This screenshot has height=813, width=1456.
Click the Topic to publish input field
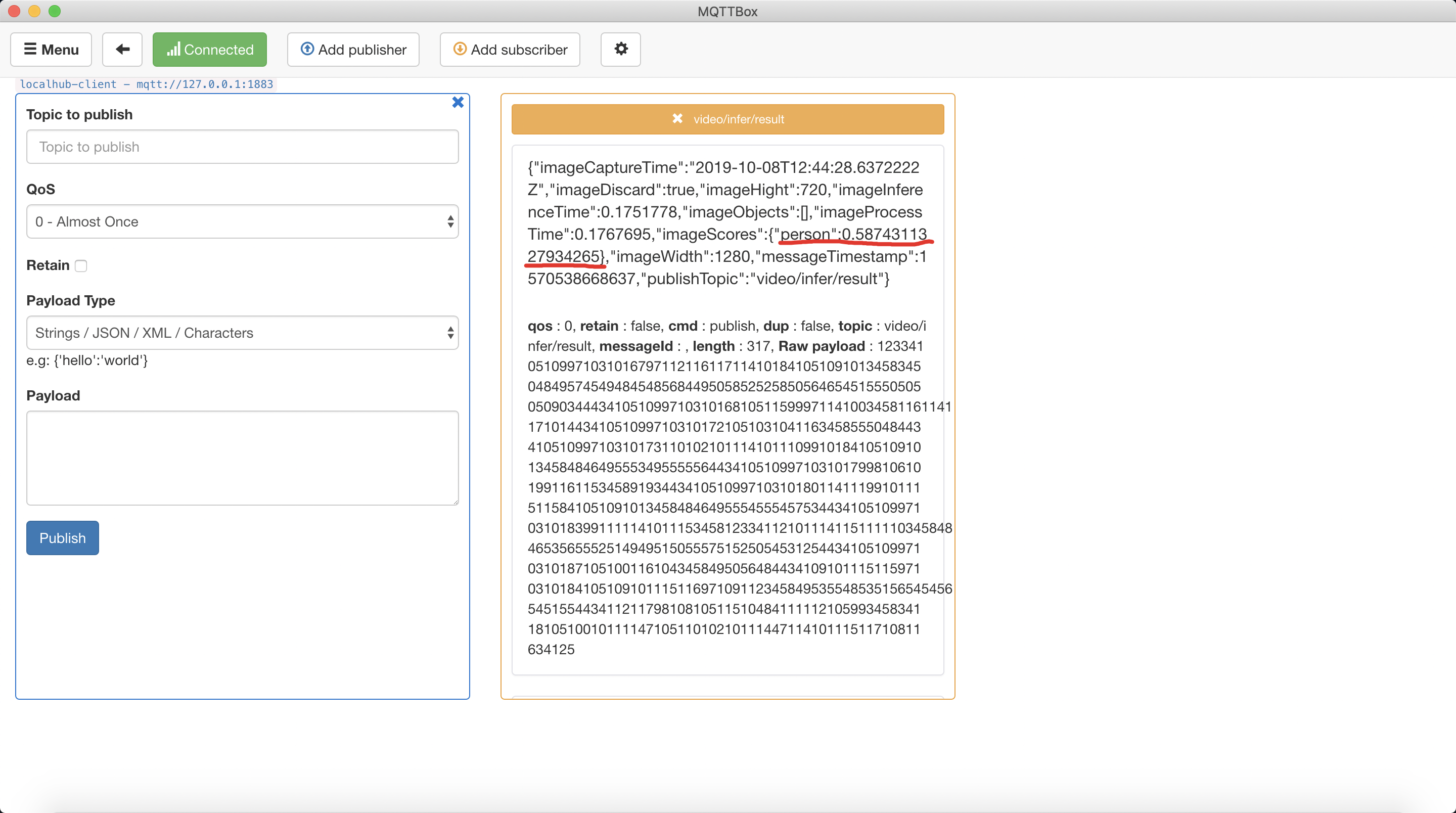click(x=242, y=147)
